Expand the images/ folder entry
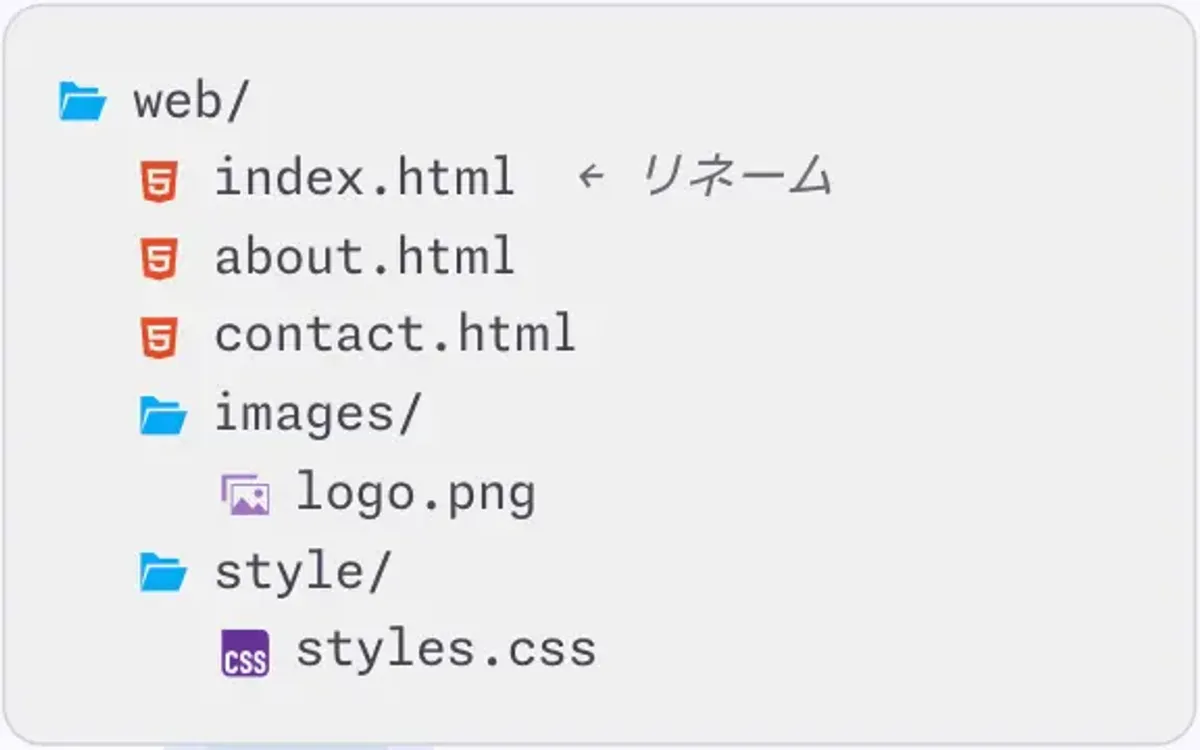 coord(318,415)
